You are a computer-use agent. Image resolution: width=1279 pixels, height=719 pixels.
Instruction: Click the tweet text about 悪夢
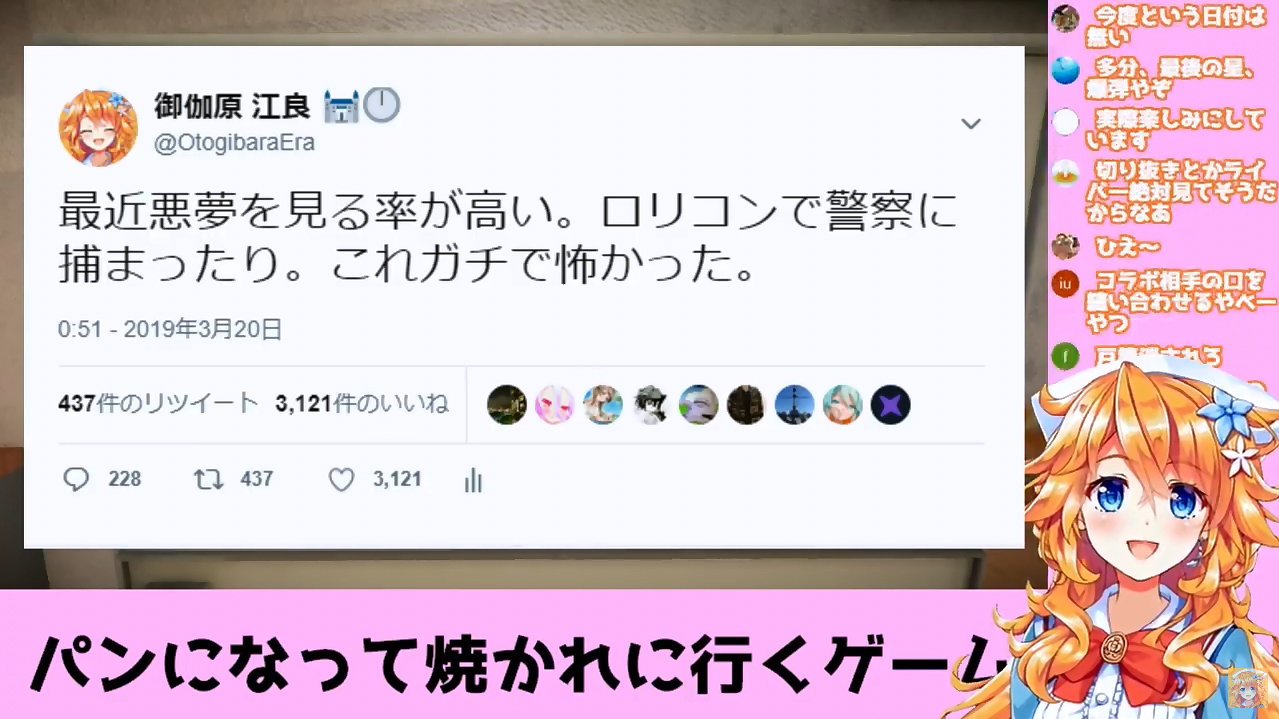tap(508, 239)
